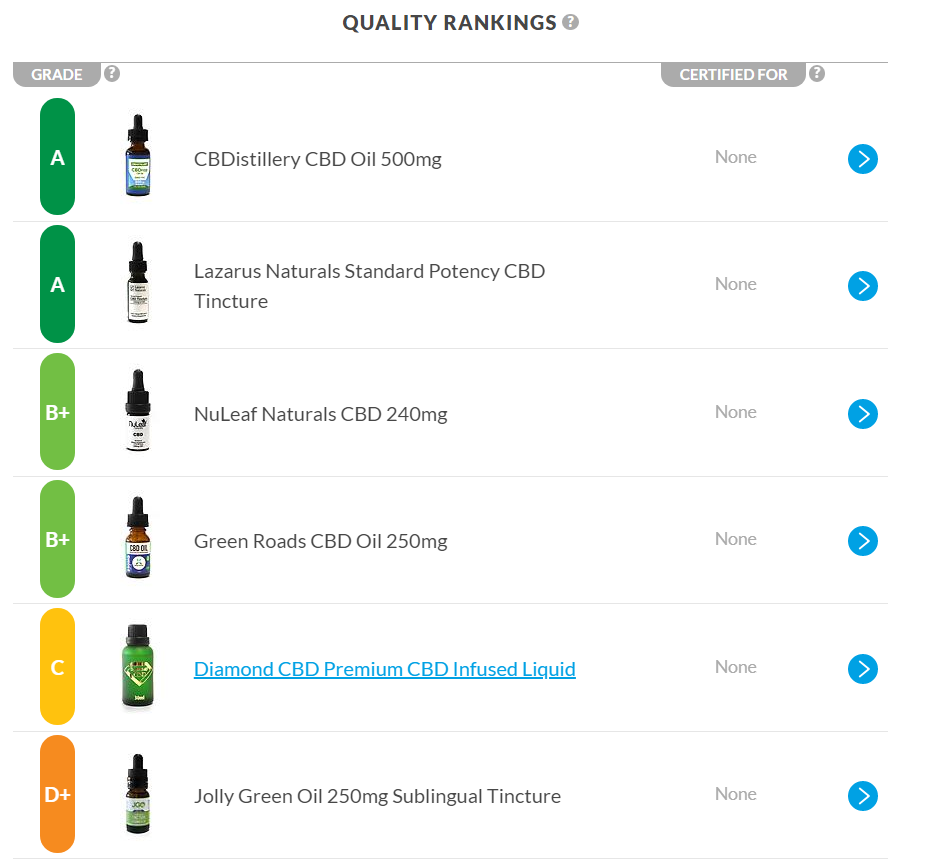937x865 pixels.
Task: Click the help icon beside Quality Rankings title
Action: [x=571, y=22]
